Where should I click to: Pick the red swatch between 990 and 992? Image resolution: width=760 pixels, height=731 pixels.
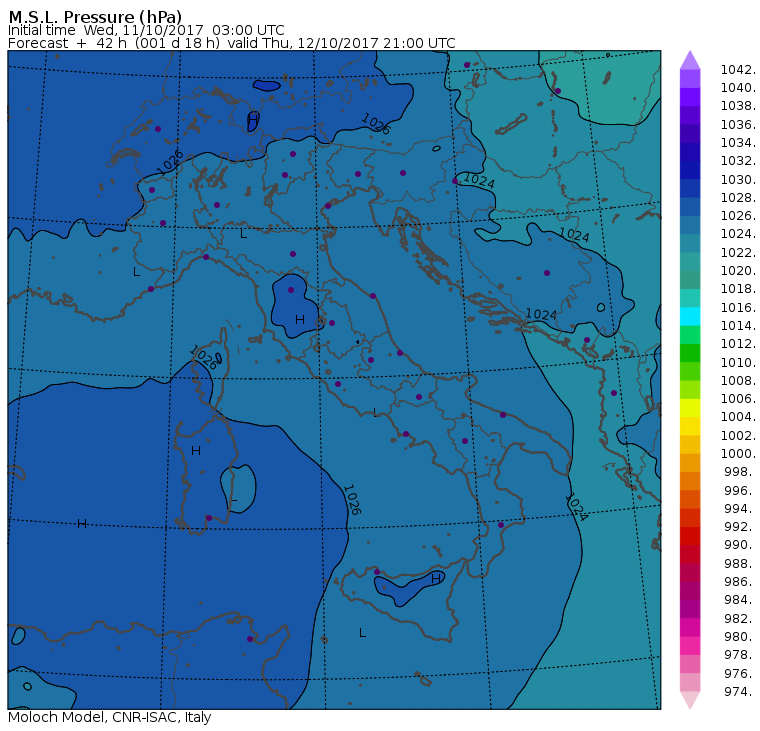point(690,536)
